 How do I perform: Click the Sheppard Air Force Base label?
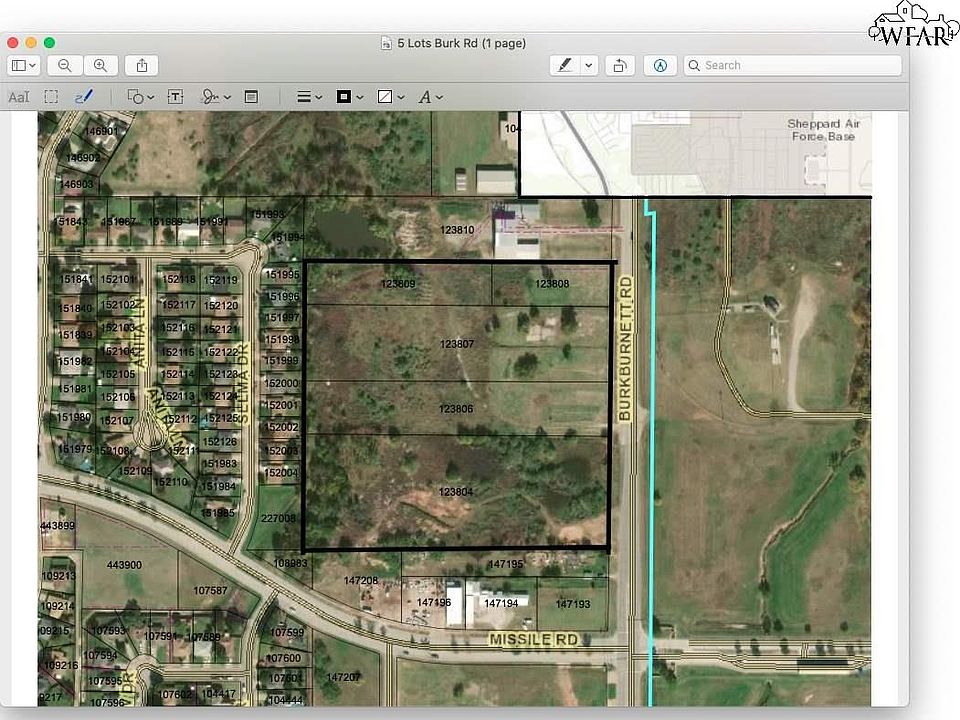[x=823, y=130]
